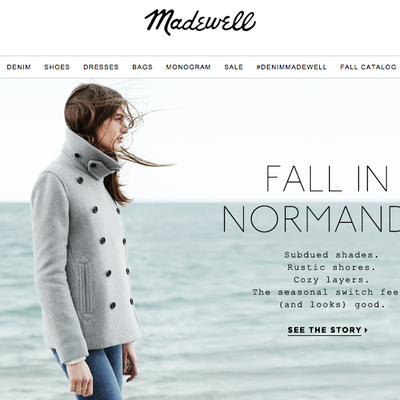This screenshot has width=400, height=400.
Task: Go to the Shoes section
Action: tap(57, 67)
